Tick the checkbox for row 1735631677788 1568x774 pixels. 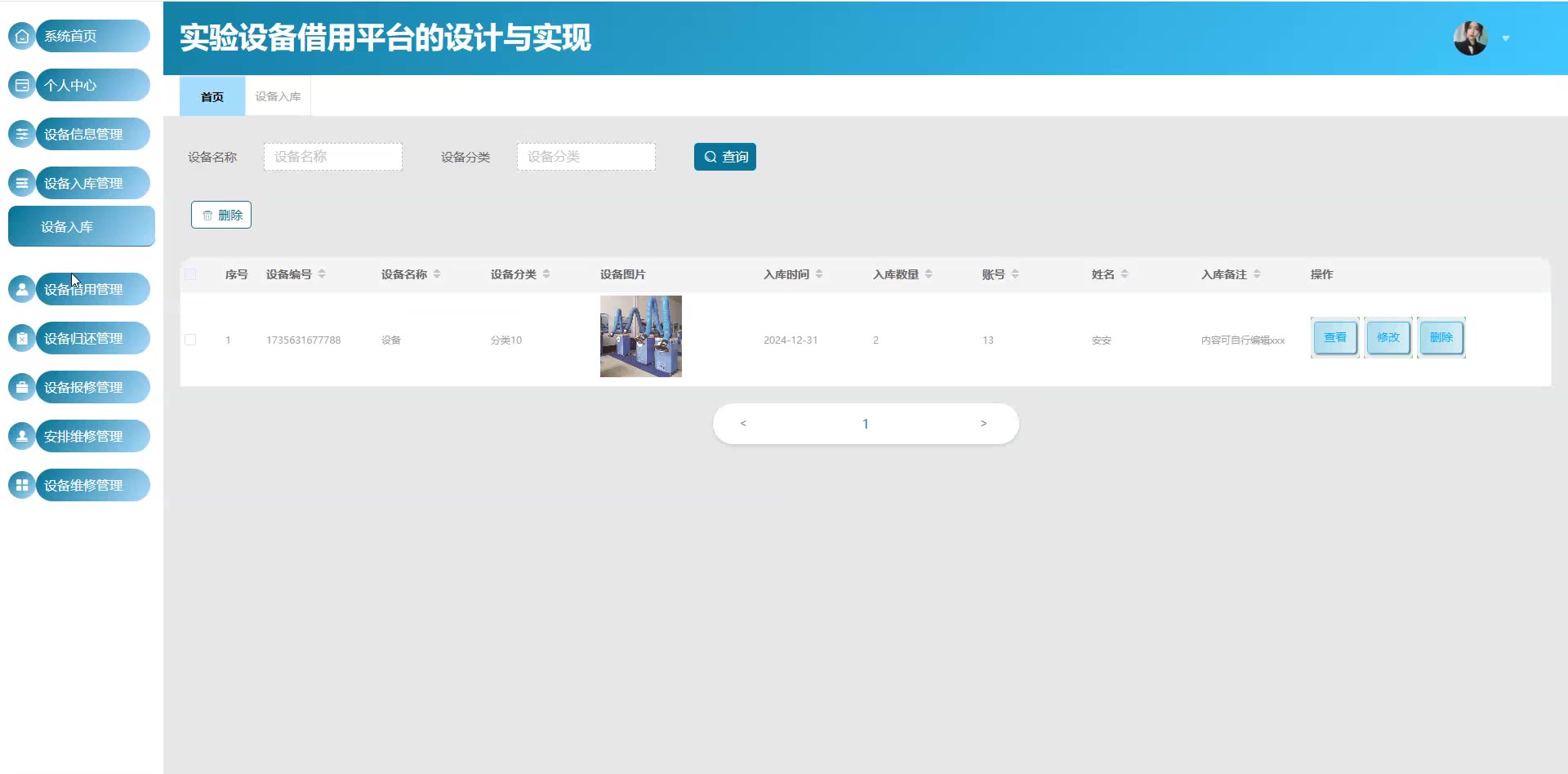click(190, 340)
